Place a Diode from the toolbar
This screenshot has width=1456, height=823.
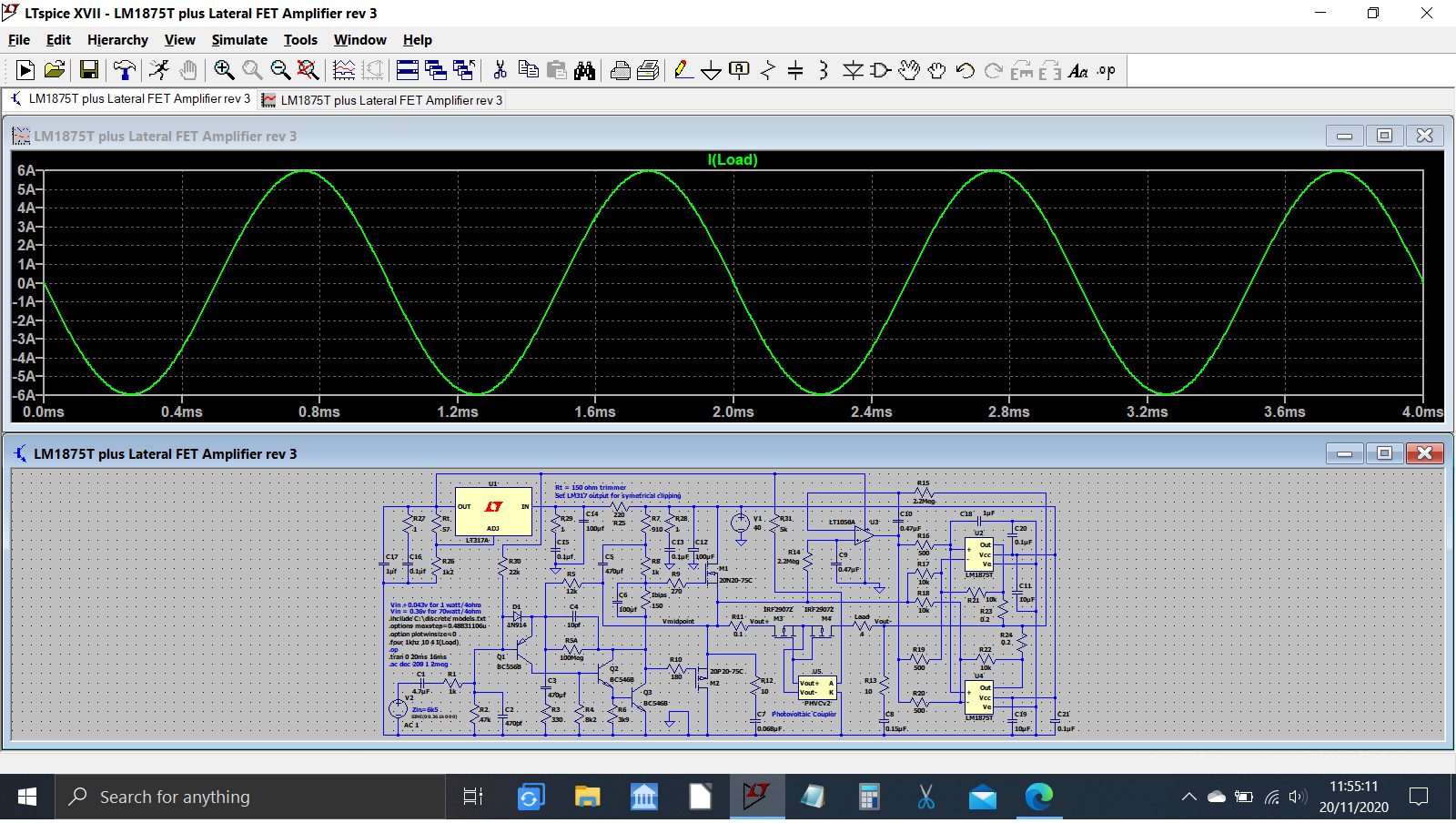[853, 70]
